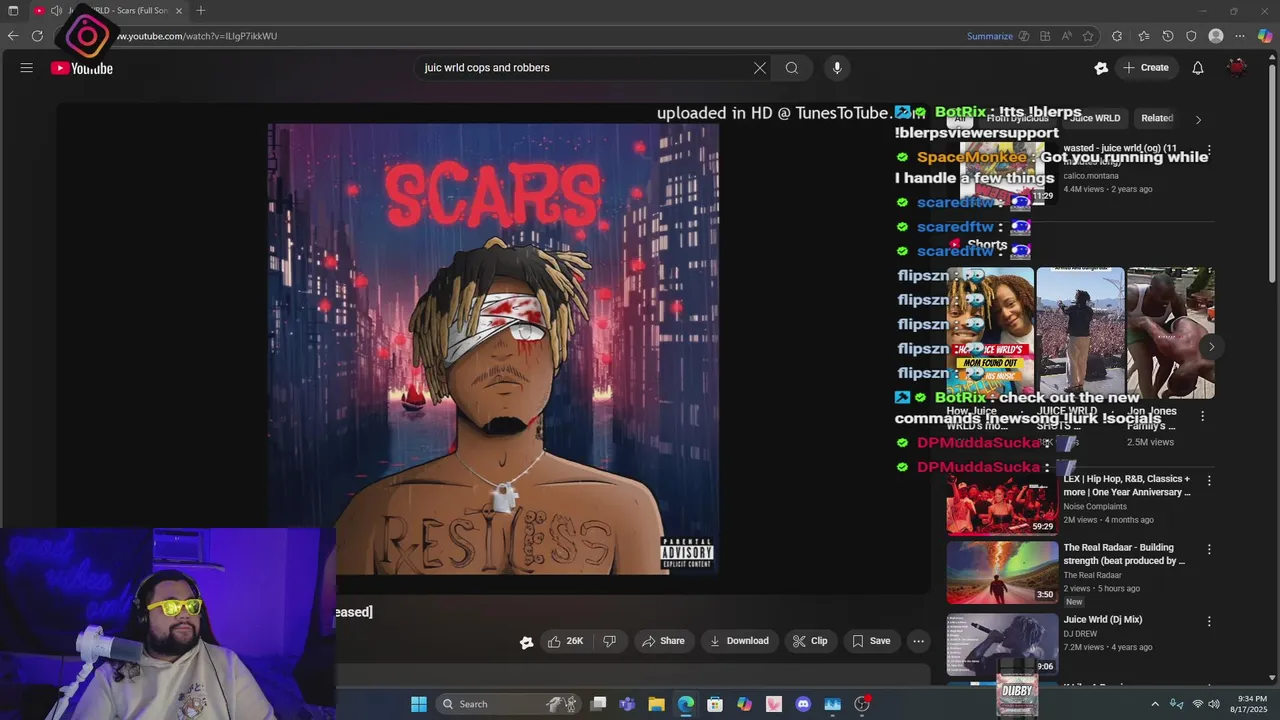Click the browser address bar URL
Image resolution: width=1280 pixels, height=720 pixels.
(197, 36)
